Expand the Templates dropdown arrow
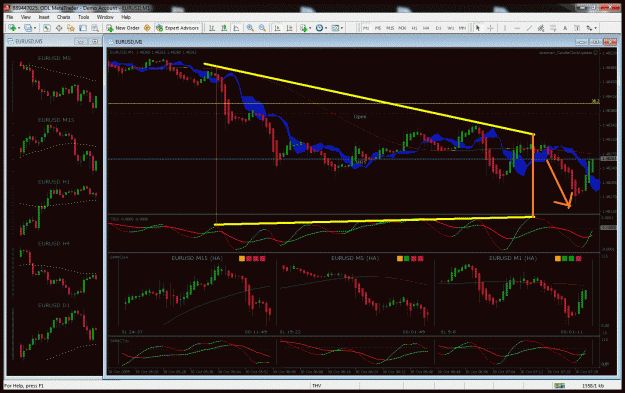625x393 pixels. tap(342, 28)
